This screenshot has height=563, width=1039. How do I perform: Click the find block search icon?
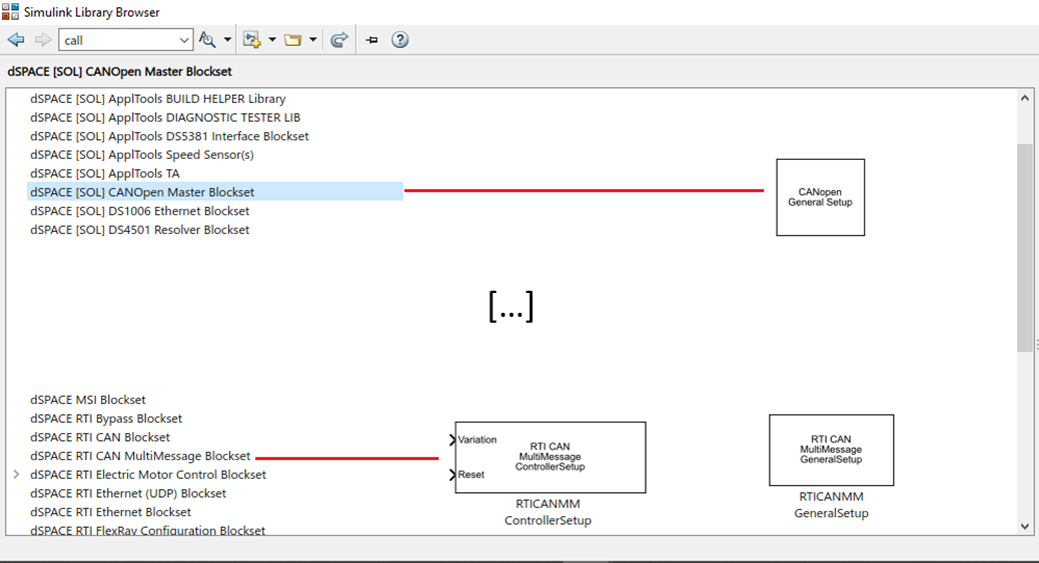pos(207,40)
